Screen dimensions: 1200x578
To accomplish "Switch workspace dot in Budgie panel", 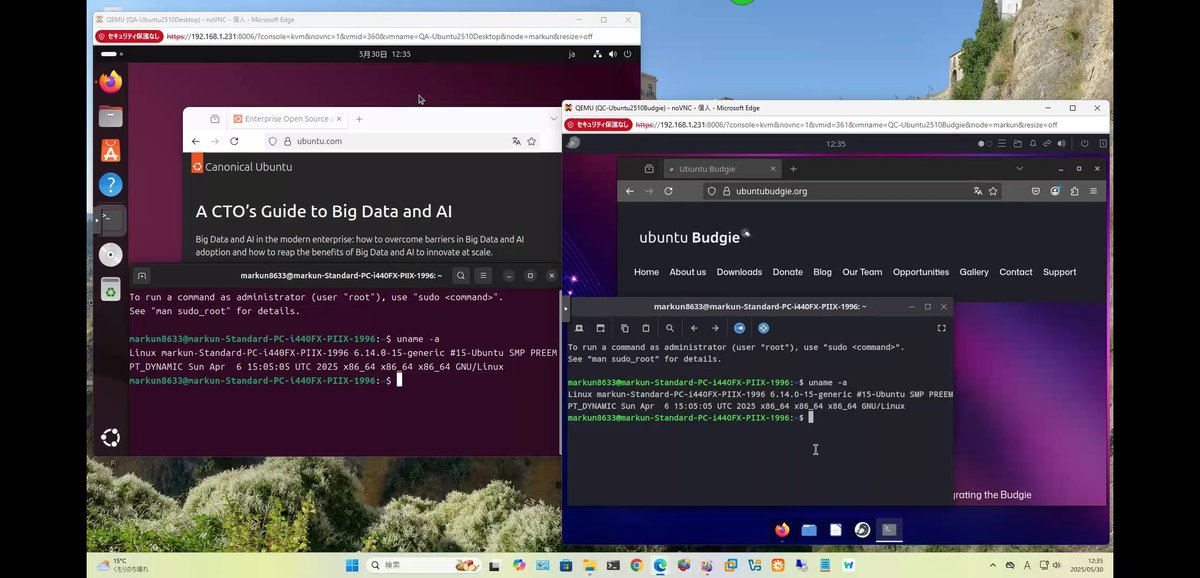I will 987,143.
